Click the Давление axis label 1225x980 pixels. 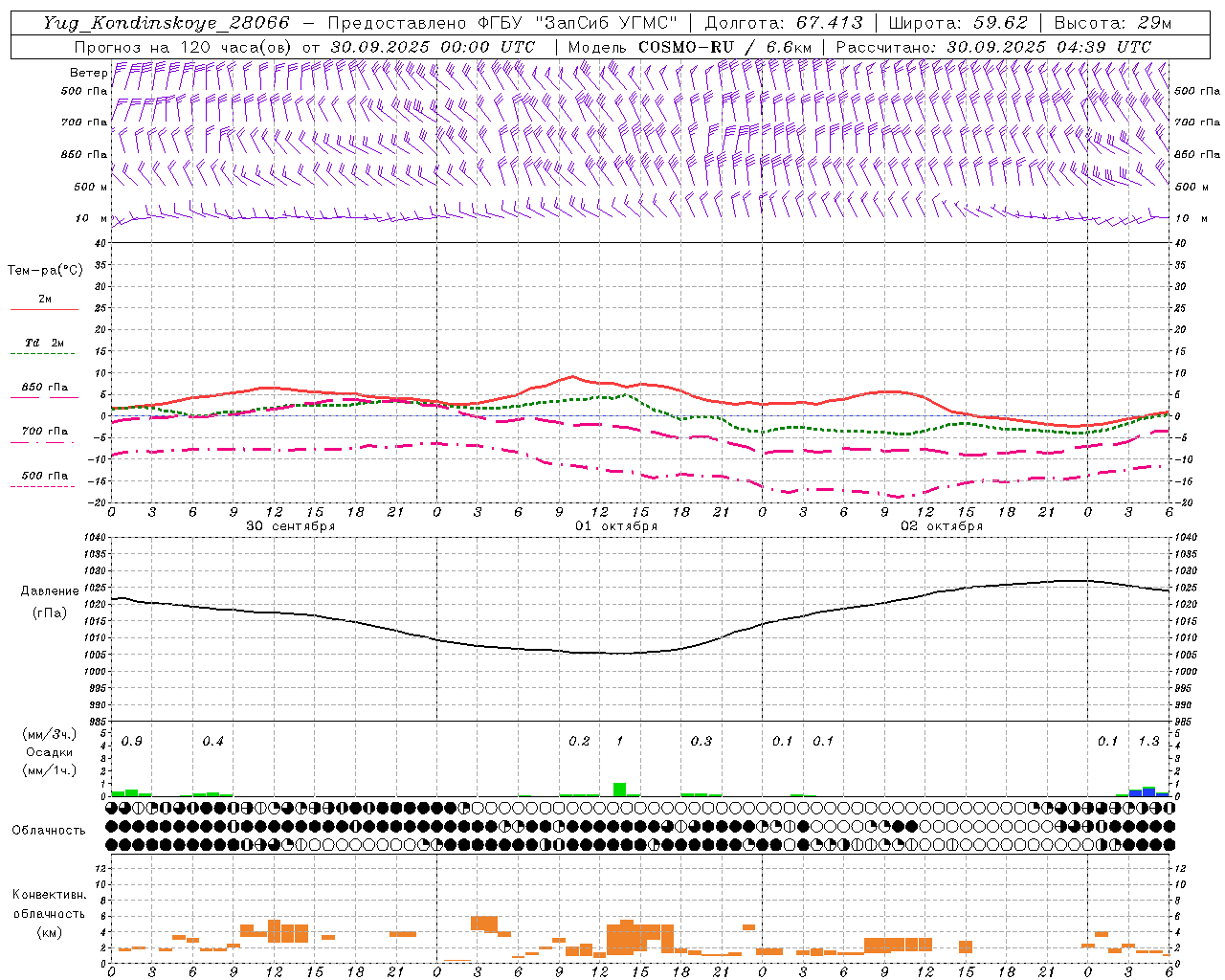[50, 591]
